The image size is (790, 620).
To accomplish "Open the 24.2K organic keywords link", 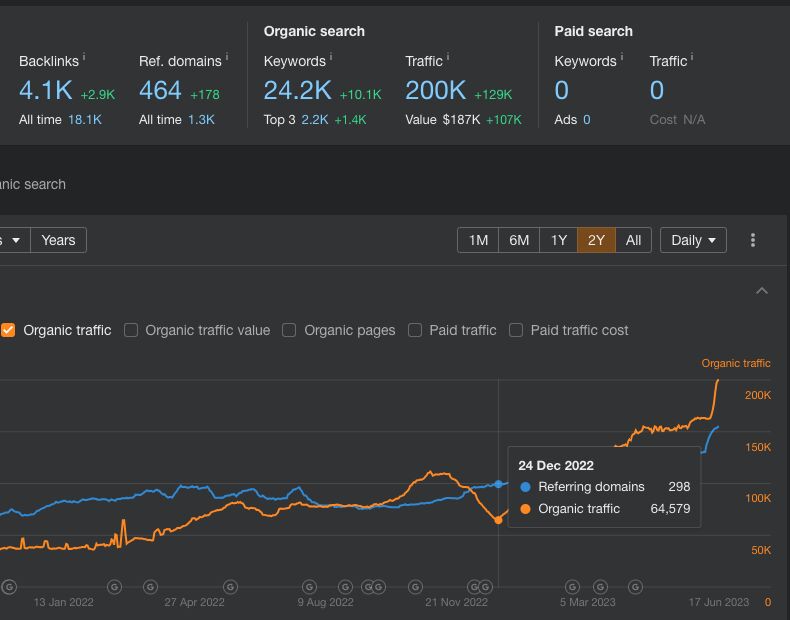I will (297, 91).
